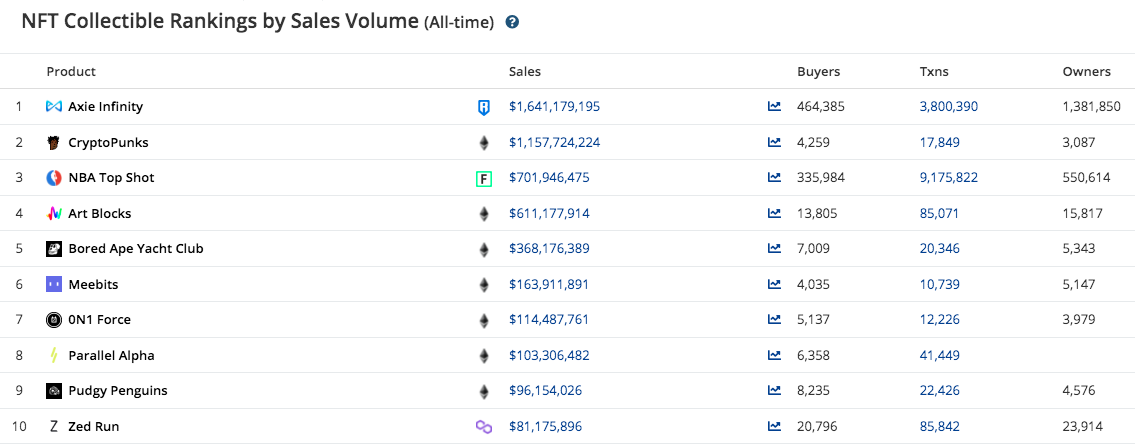
Task: Open the NBA Top Shot product name
Action: (x=111, y=177)
